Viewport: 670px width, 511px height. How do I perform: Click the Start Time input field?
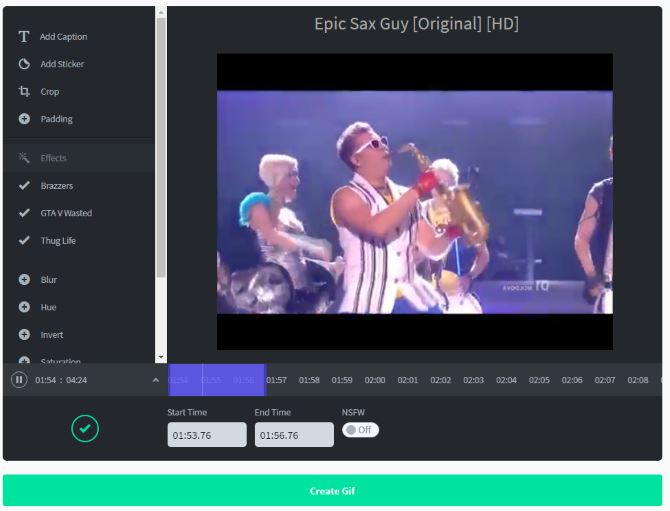click(x=207, y=435)
